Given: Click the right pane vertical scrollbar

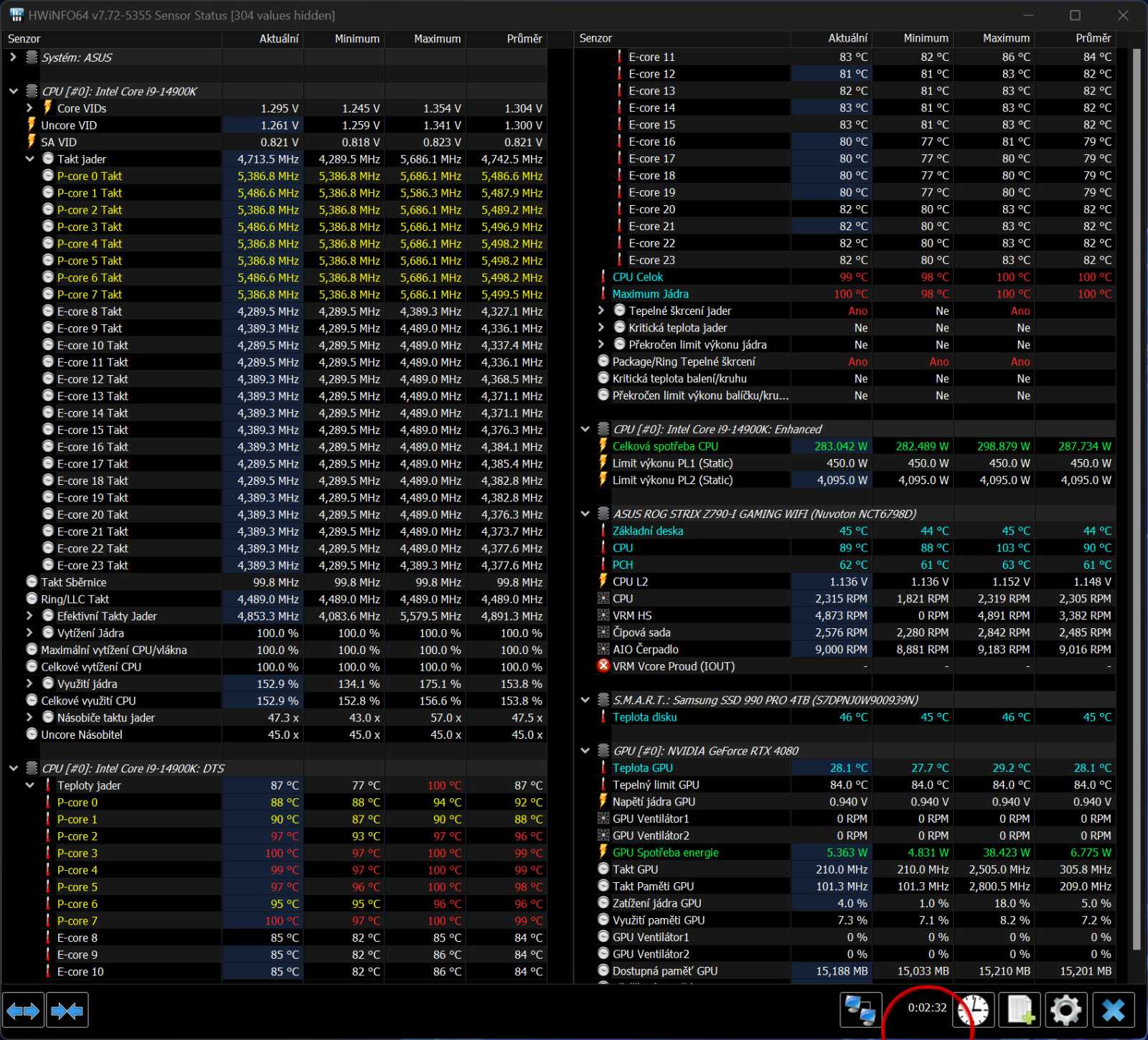Looking at the screenshot, I should 1136,498.
